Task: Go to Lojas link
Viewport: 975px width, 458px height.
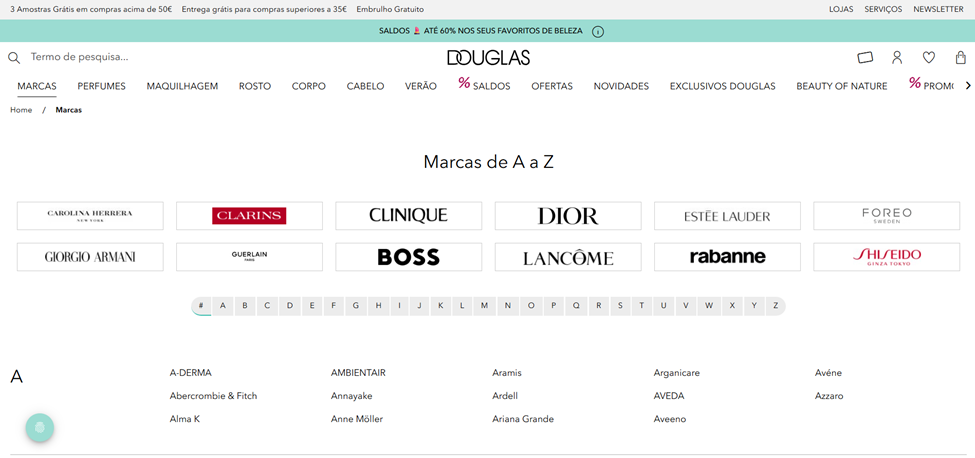Action: click(x=841, y=9)
